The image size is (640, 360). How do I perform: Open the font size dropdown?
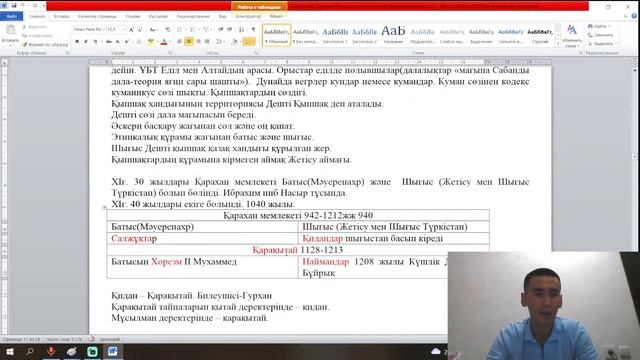pyautogui.click(x=124, y=29)
